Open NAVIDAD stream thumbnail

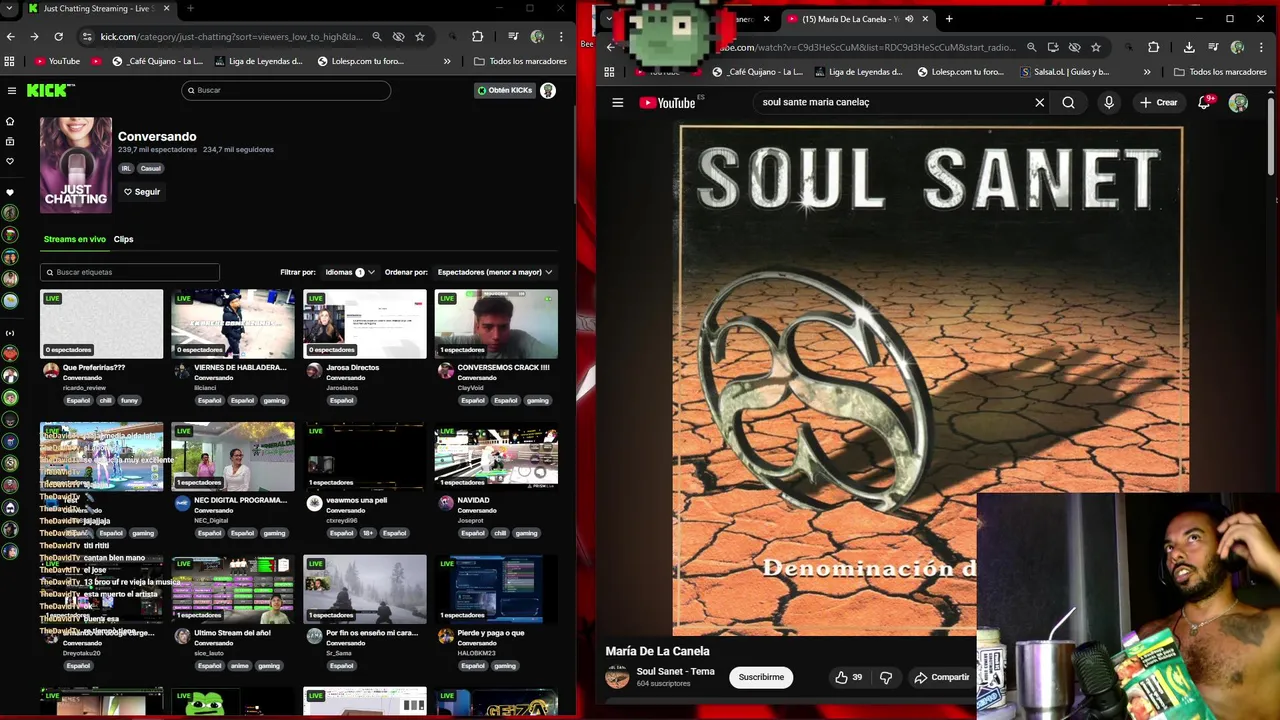[x=496, y=457]
